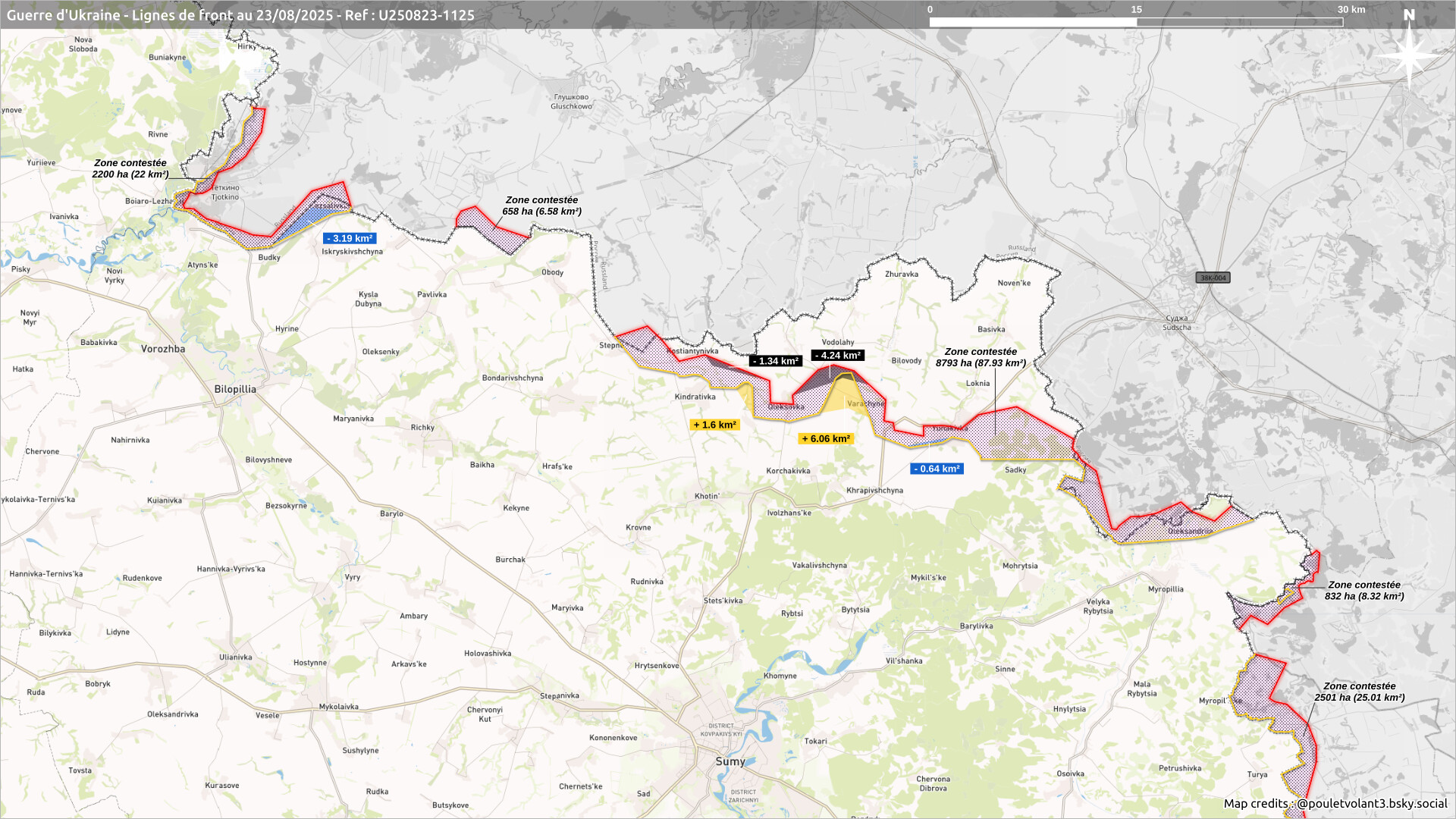Click the Zone contestée 658 ha label
The width and height of the screenshot is (1456, 819).
point(541,206)
